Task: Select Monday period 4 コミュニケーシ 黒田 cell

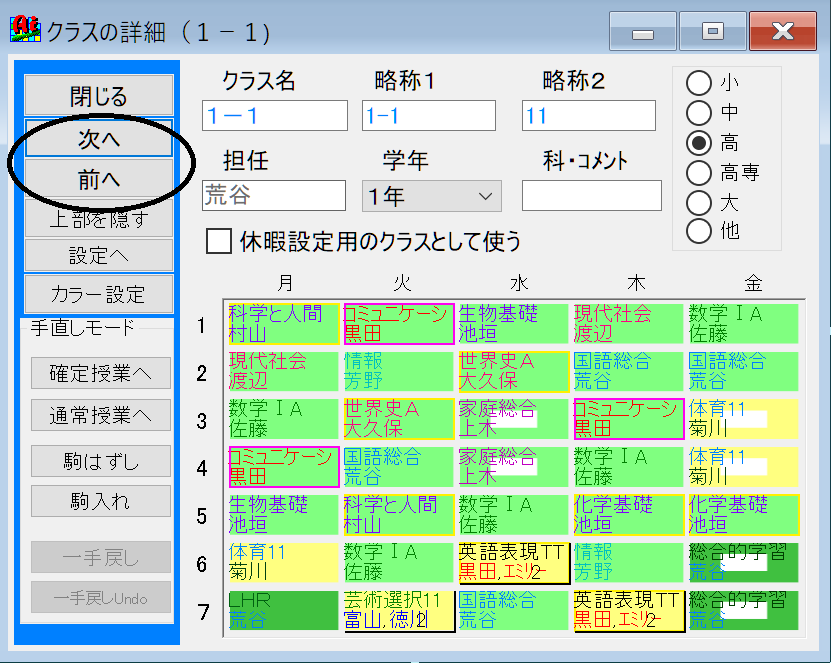Action: pos(284,467)
